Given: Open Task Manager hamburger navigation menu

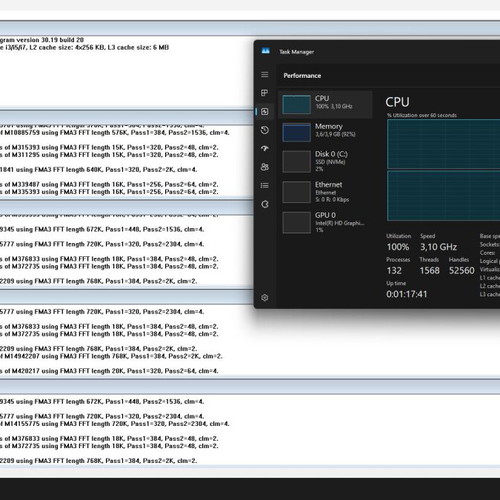Looking at the screenshot, I should (x=265, y=75).
